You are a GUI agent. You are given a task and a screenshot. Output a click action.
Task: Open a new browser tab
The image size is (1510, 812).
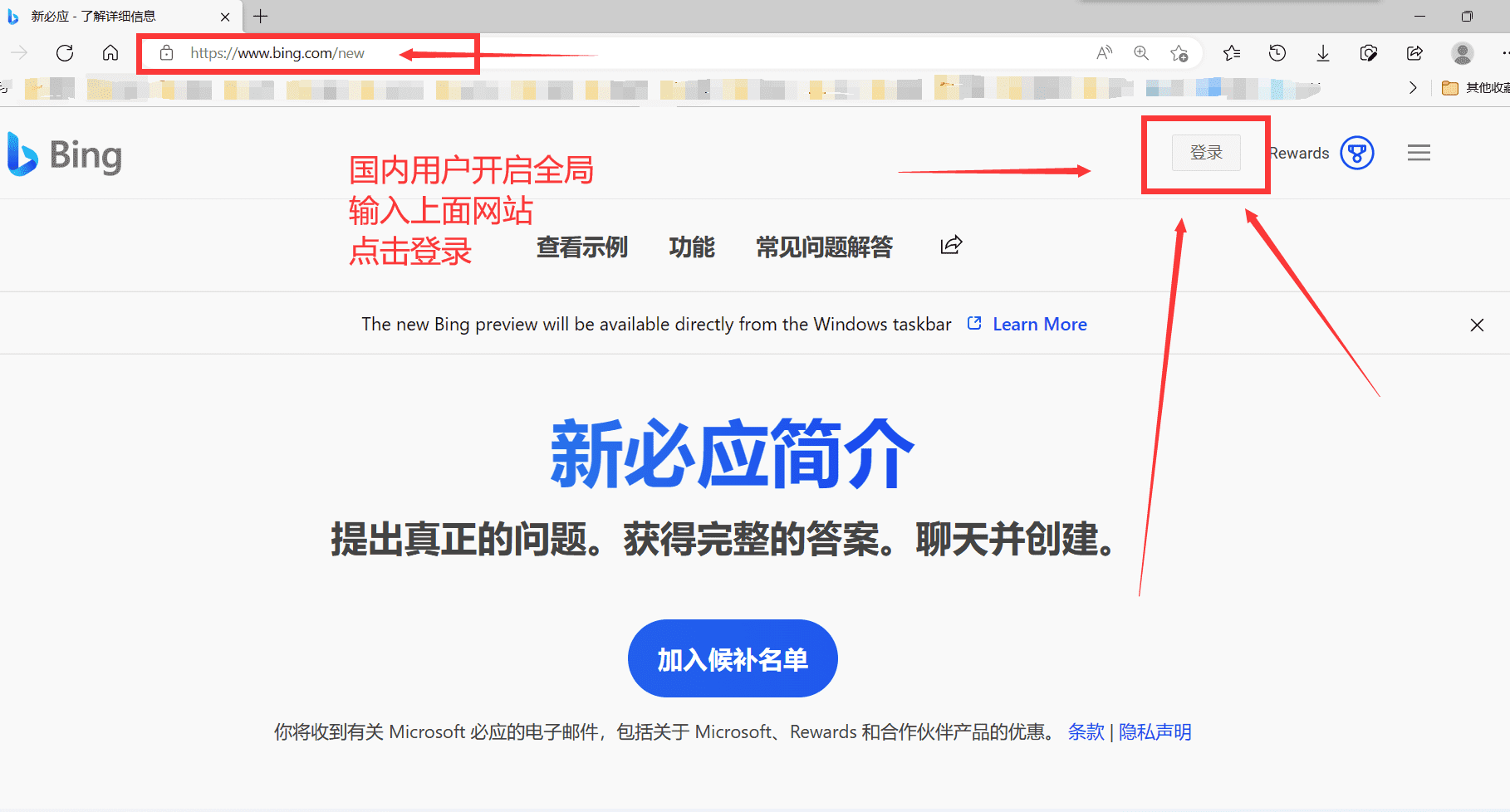(261, 16)
